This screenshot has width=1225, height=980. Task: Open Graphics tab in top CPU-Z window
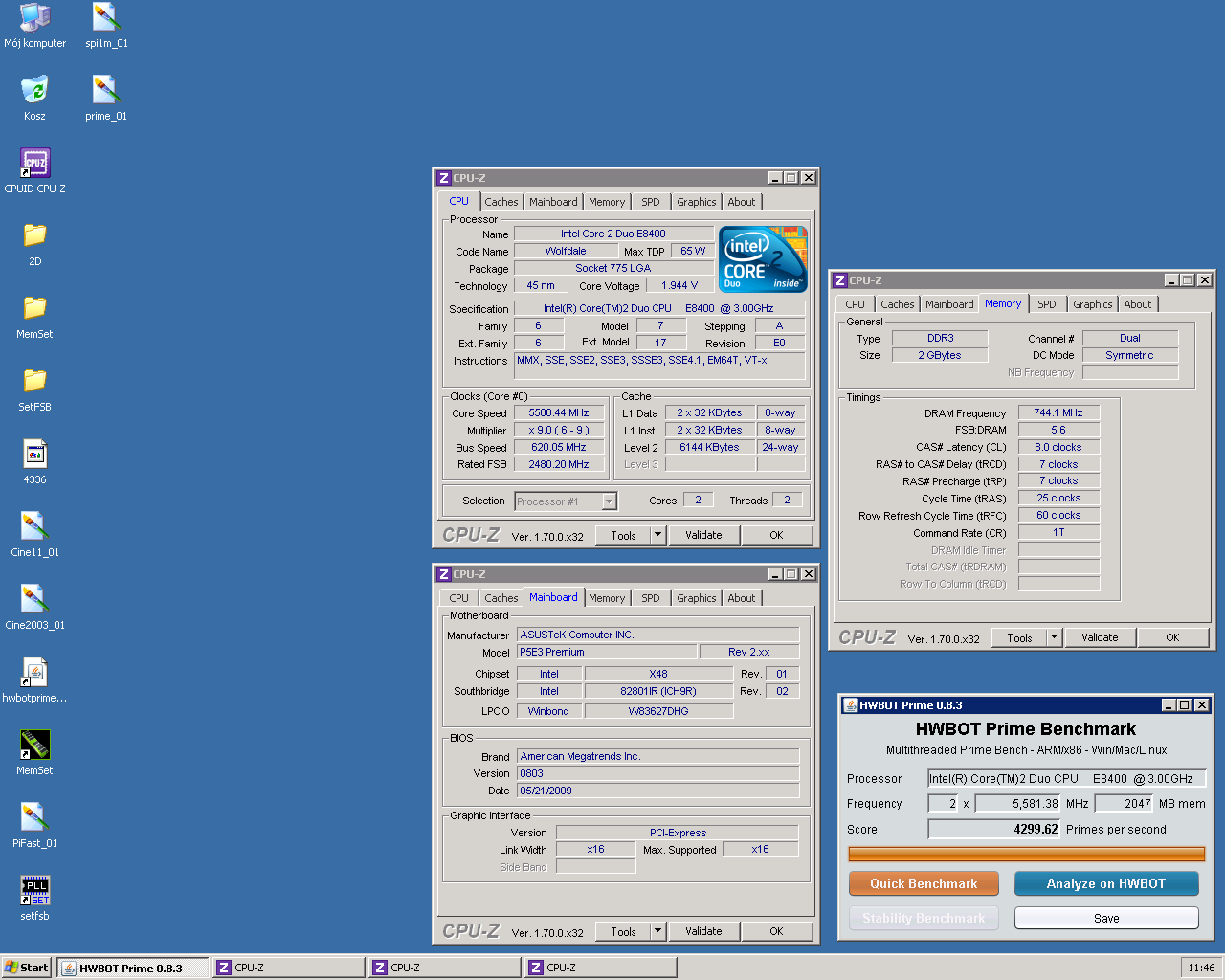click(696, 202)
